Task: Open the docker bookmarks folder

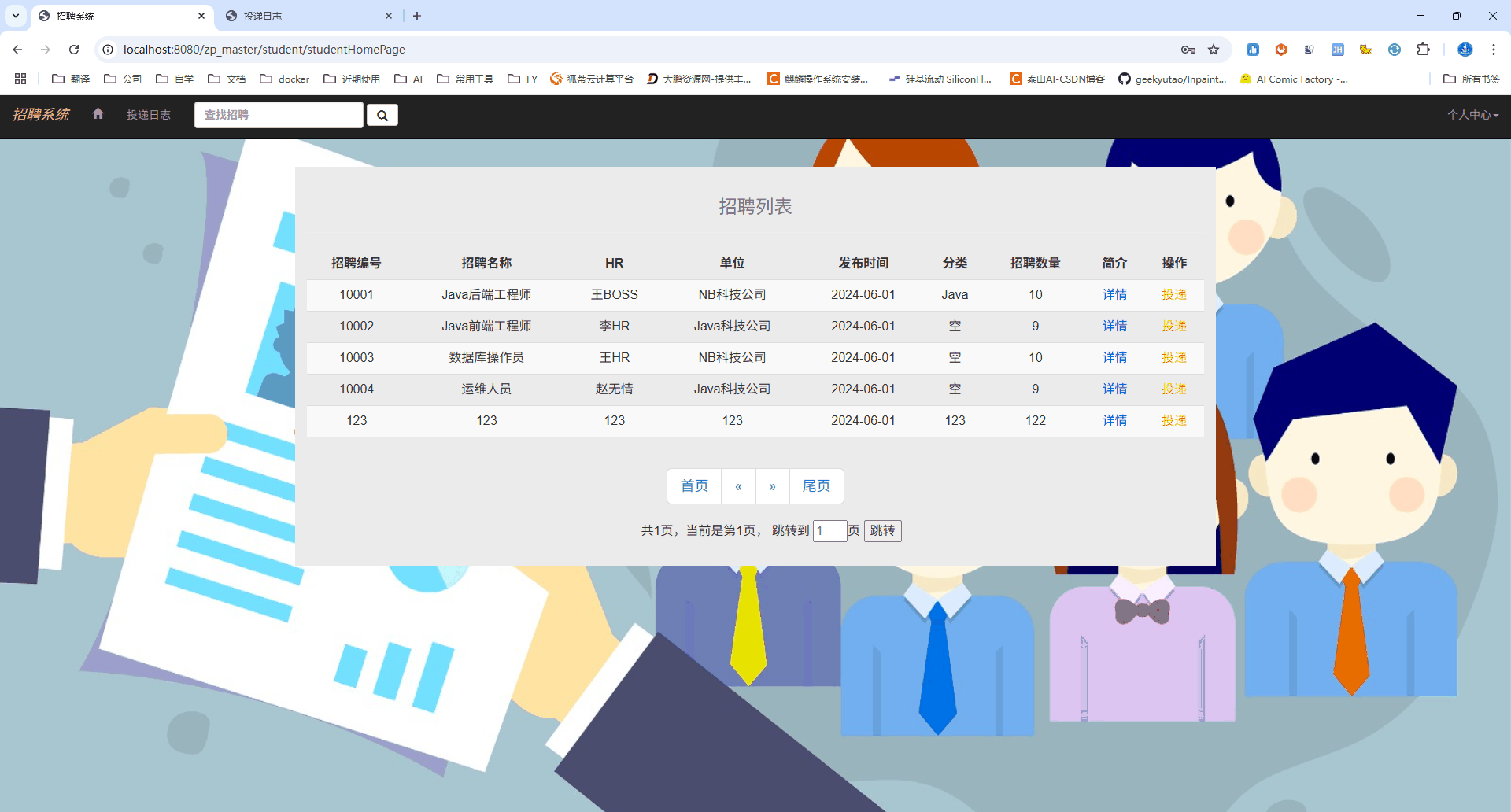Action: coord(285,79)
